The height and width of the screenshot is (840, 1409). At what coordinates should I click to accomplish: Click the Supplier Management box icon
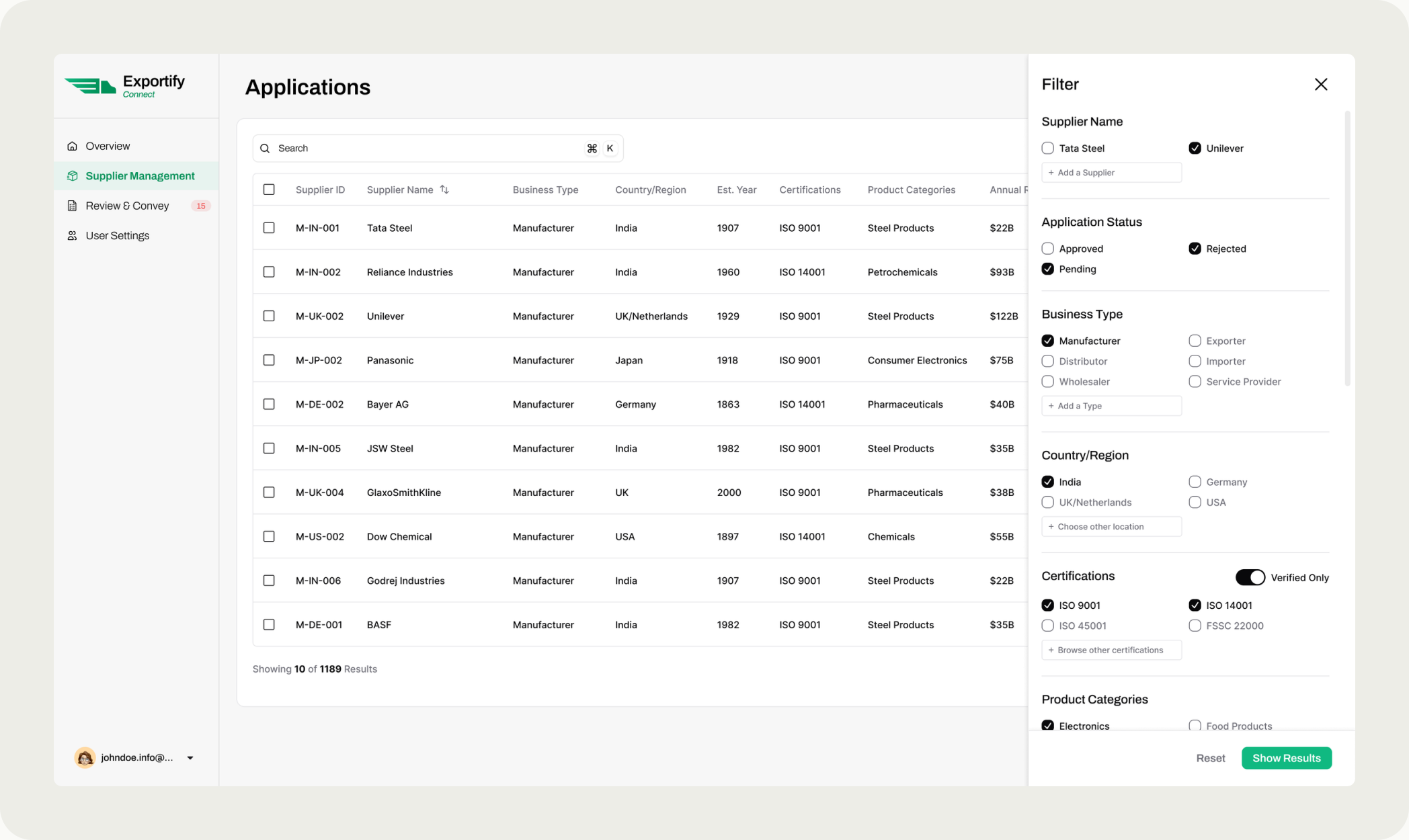[x=73, y=176]
